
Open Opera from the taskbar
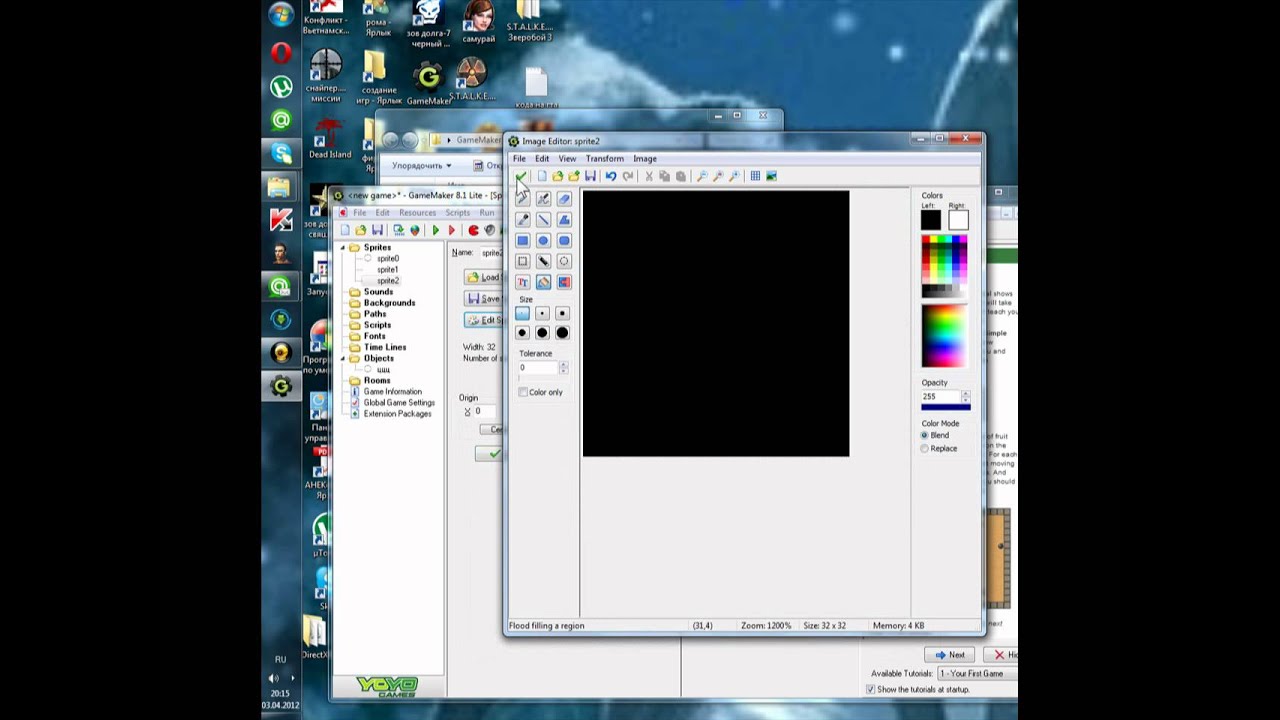281,52
